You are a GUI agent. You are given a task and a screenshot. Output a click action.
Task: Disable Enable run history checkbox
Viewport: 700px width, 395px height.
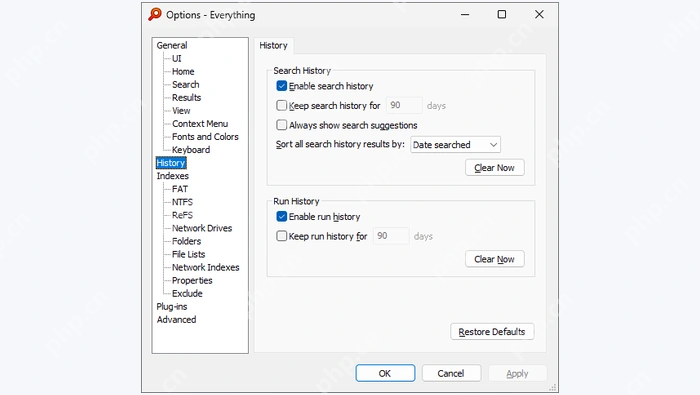tap(281, 216)
